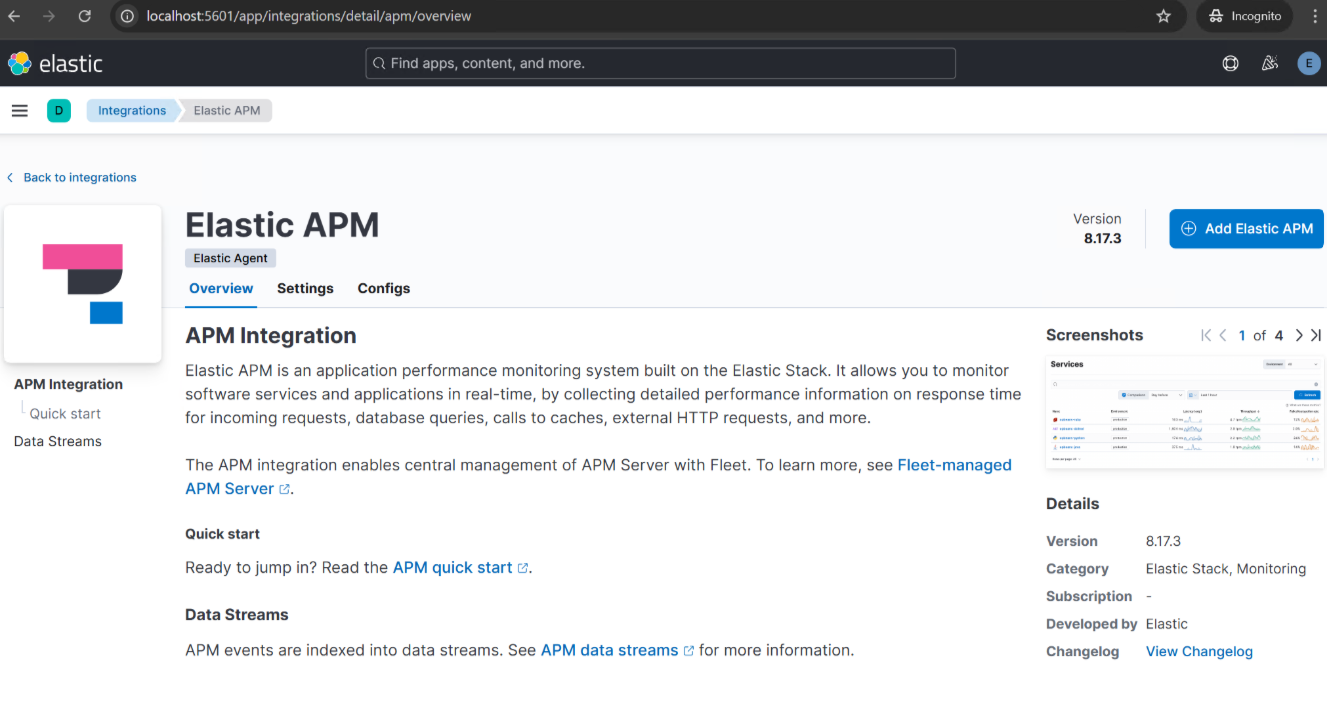The image size is (1327, 715).
Task: Go back to integrations link
Action: [79, 178]
